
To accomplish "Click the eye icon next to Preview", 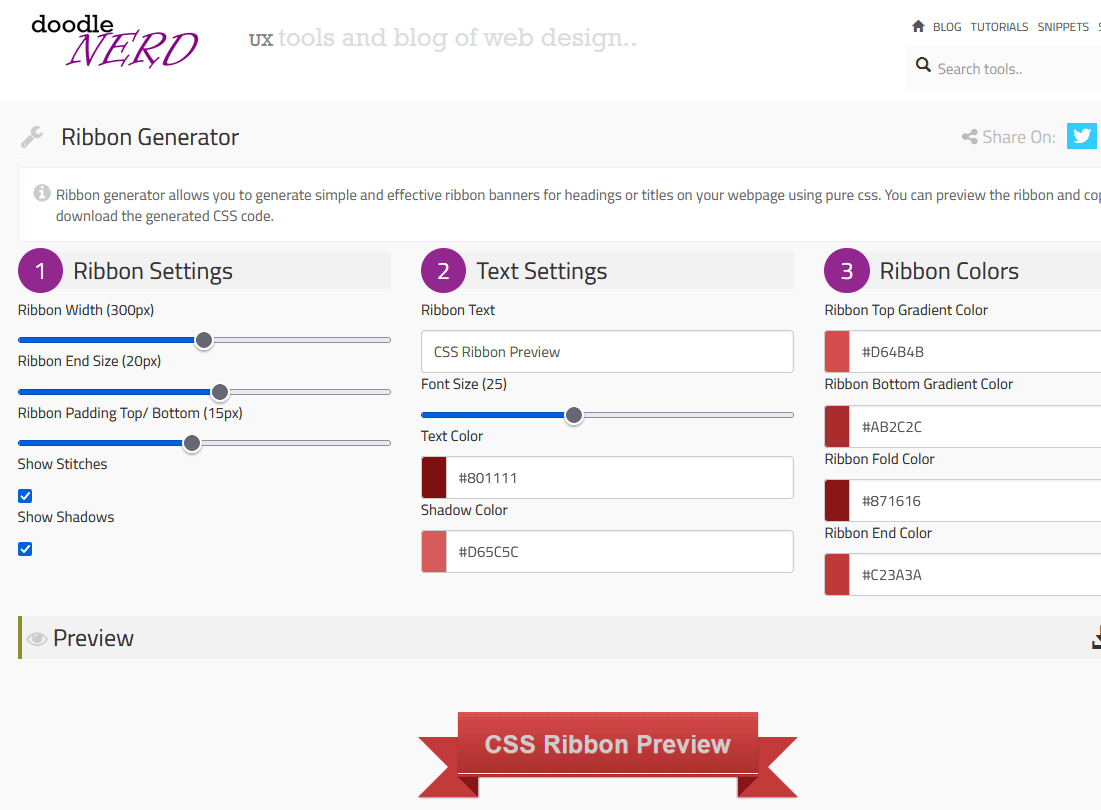I will [x=37, y=639].
